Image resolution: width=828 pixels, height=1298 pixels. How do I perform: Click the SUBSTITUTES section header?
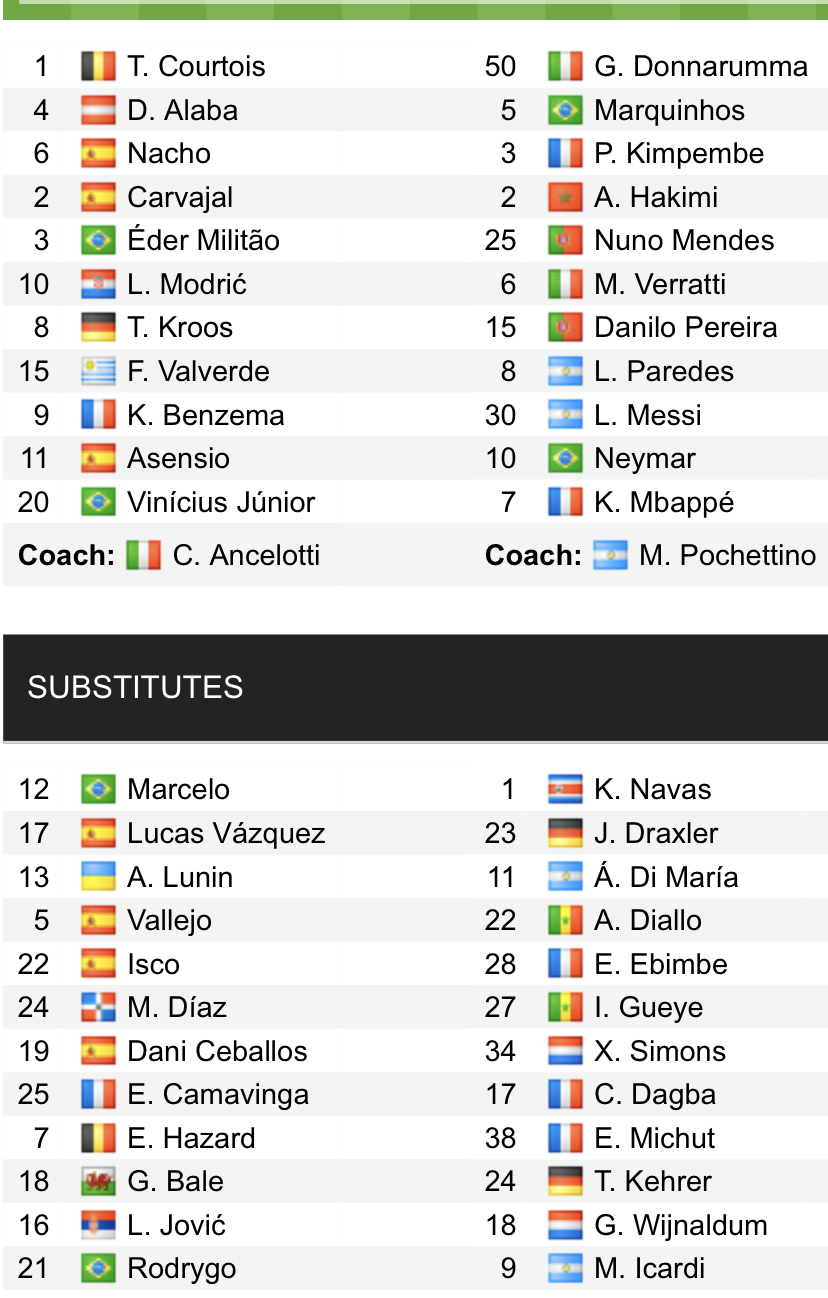pyautogui.click(x=135, y=687)
